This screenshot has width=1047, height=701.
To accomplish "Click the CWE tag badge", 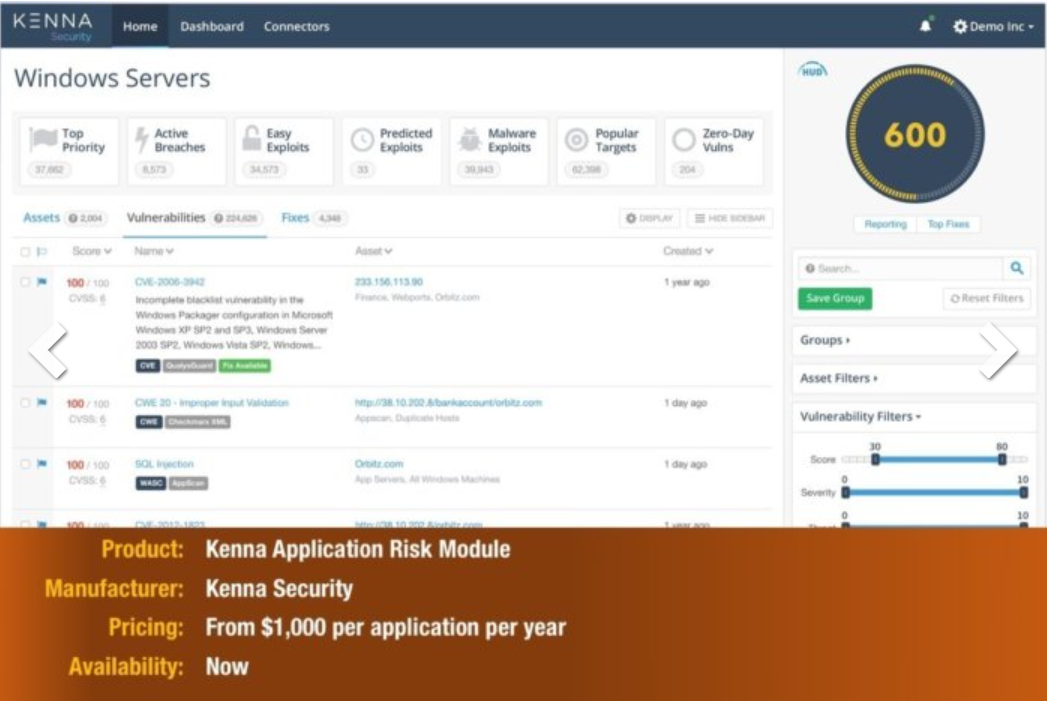I will [149, 422].
